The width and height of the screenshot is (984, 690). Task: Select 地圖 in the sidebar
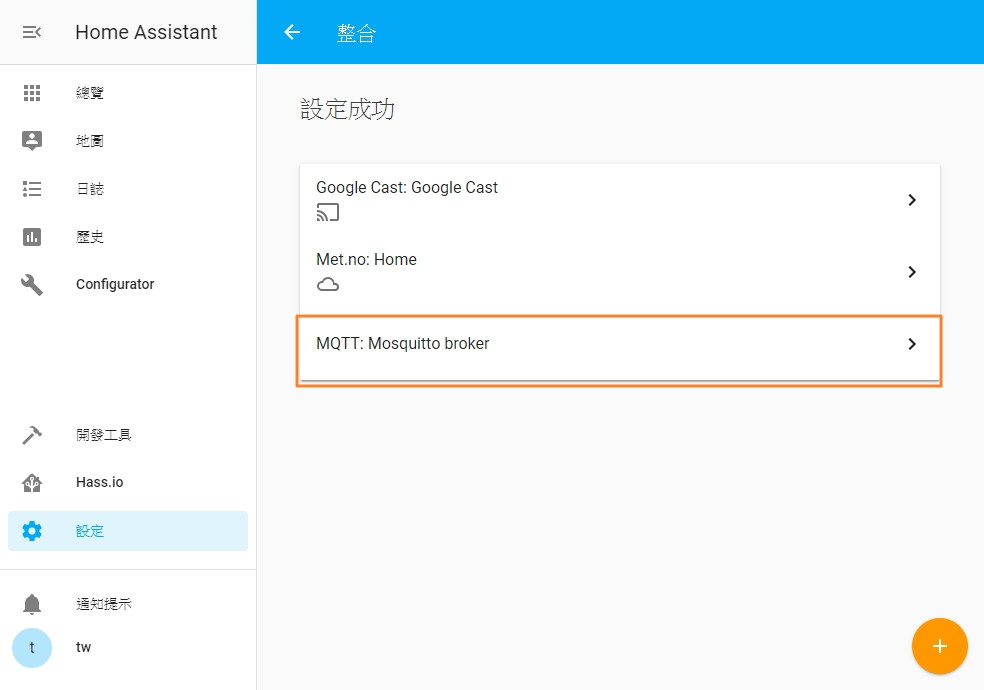(x=128, y=141)
